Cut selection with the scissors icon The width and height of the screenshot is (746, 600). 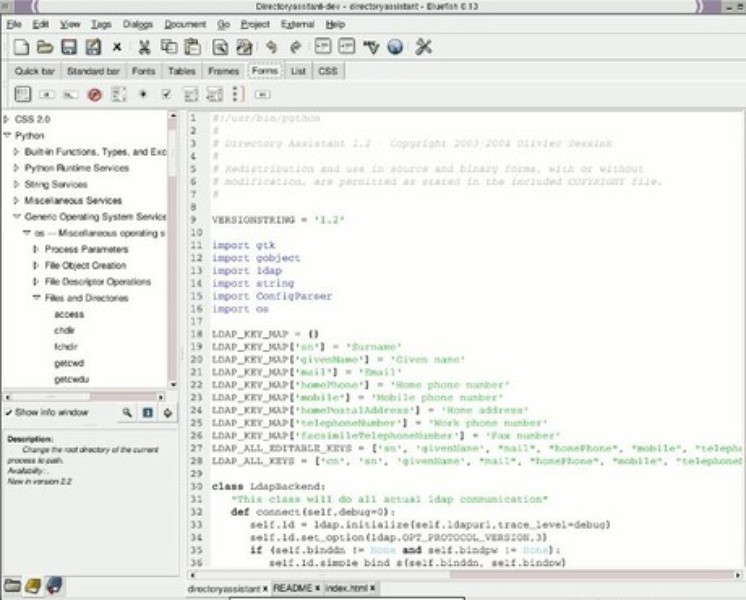[144, 47]
